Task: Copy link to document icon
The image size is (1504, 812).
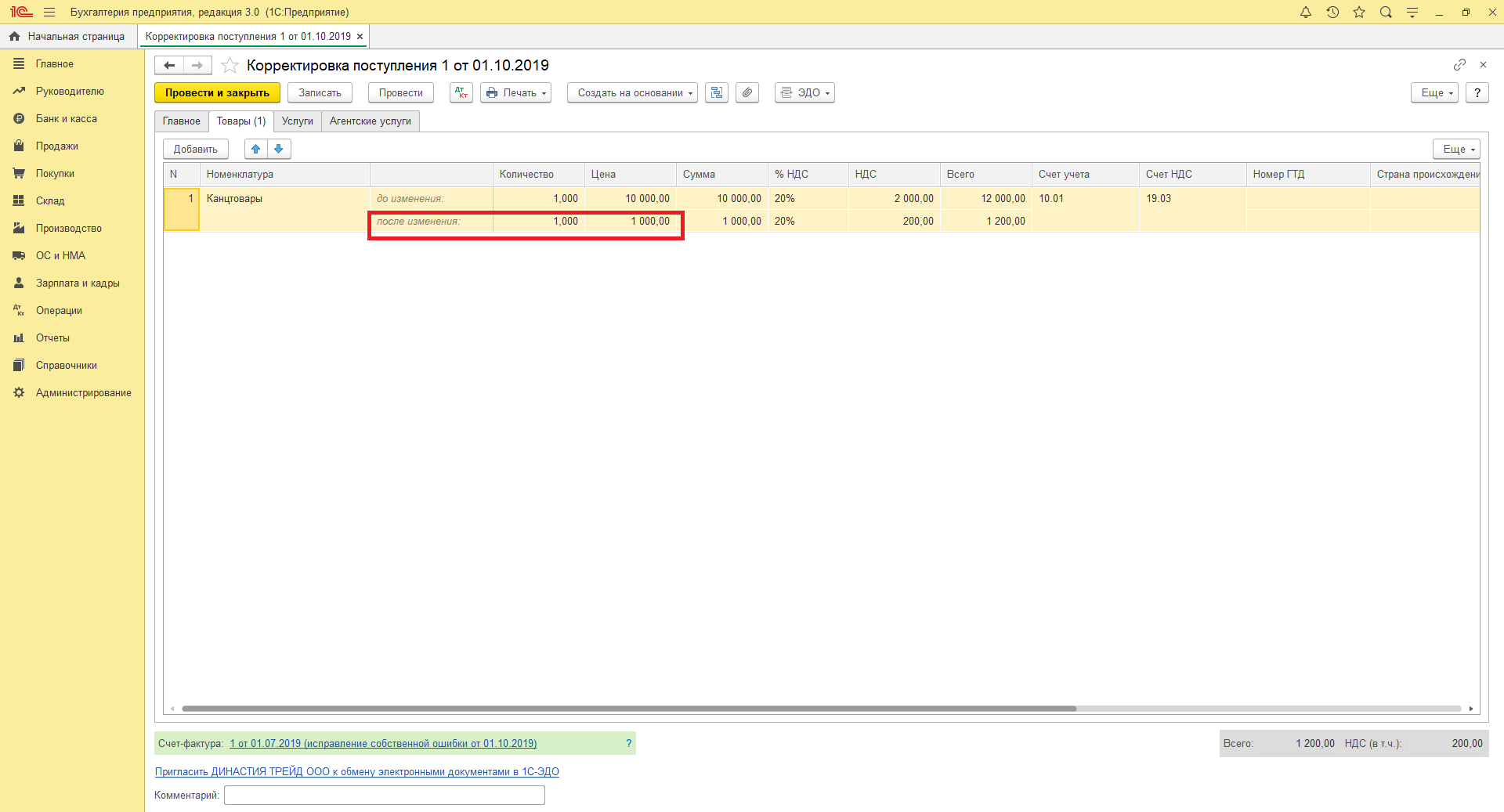Action: 1459,65
